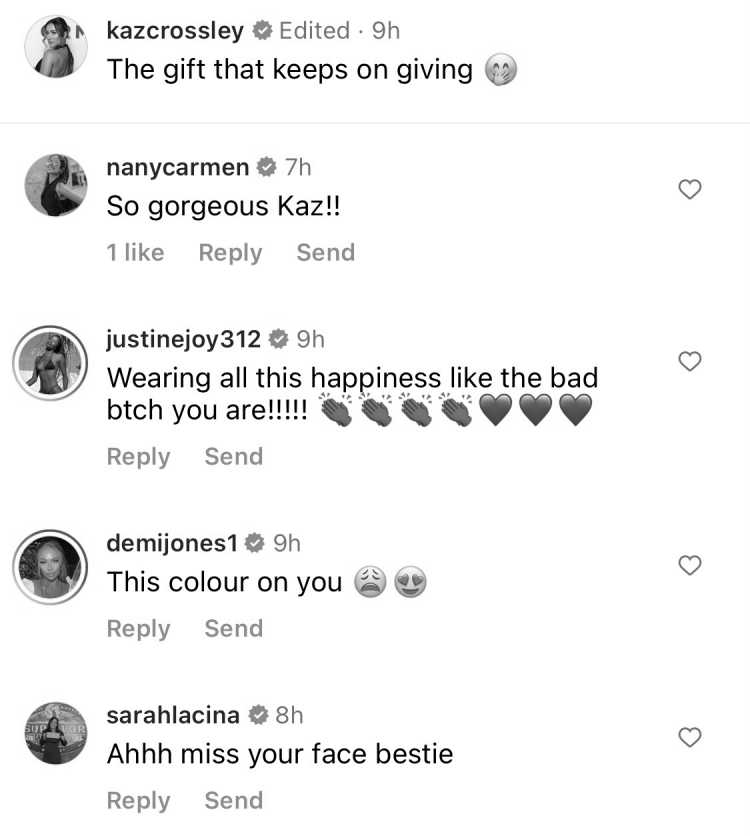750x836 pixels.
Task: Send justinejoy312's comment
Action: (234, 457)
